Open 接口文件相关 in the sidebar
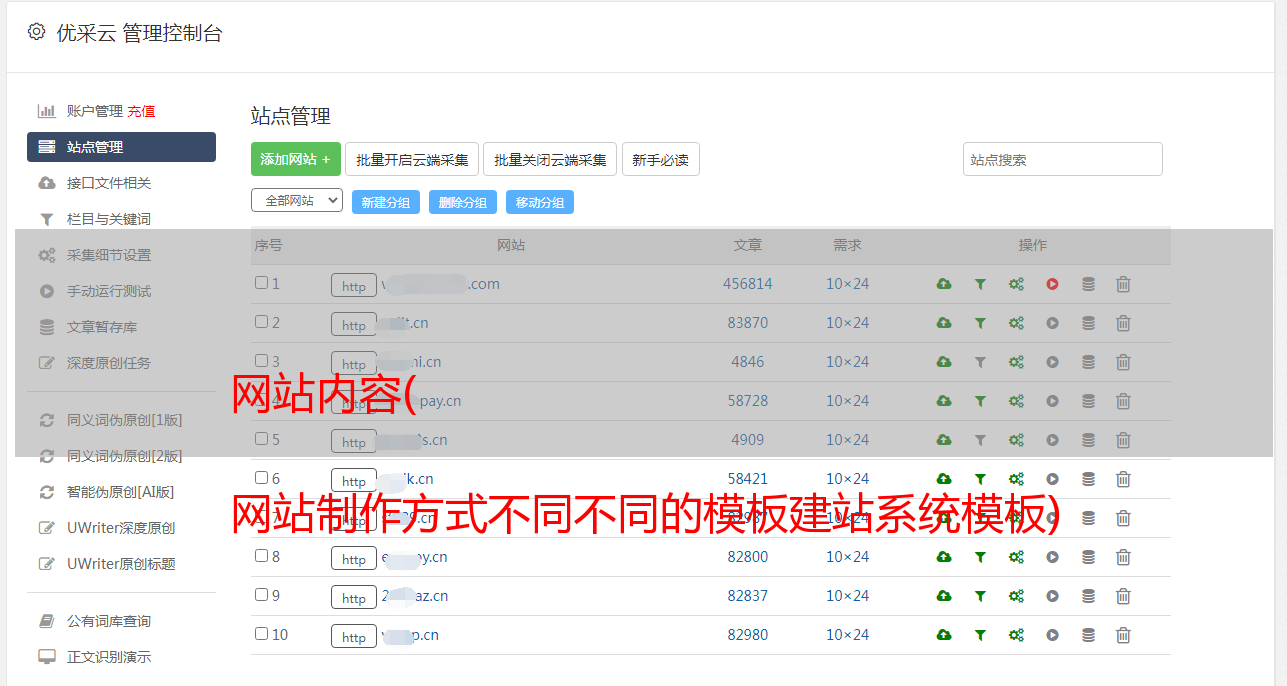 pos(109,183)
